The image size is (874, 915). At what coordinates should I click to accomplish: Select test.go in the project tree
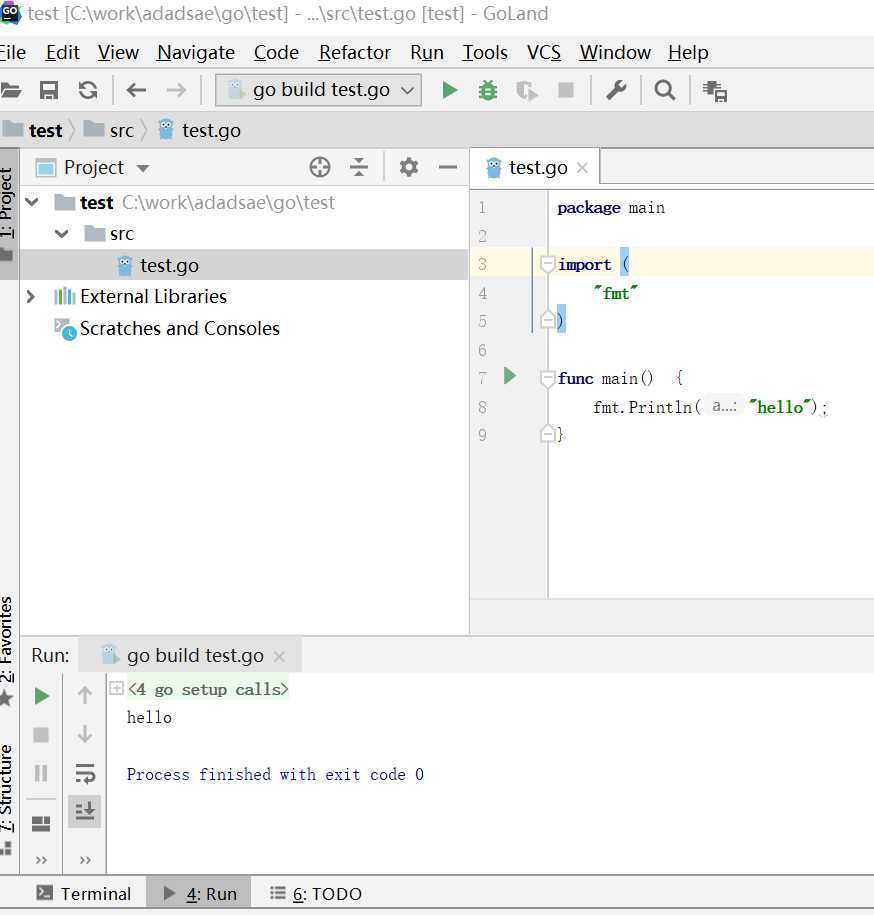point(244,266)
